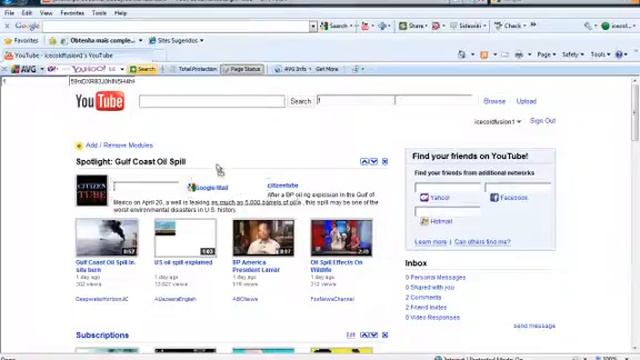640x360 pixels.
Task: Click the Google Toolbar logo
Action: pyautogui.click(x=27, y=26)
